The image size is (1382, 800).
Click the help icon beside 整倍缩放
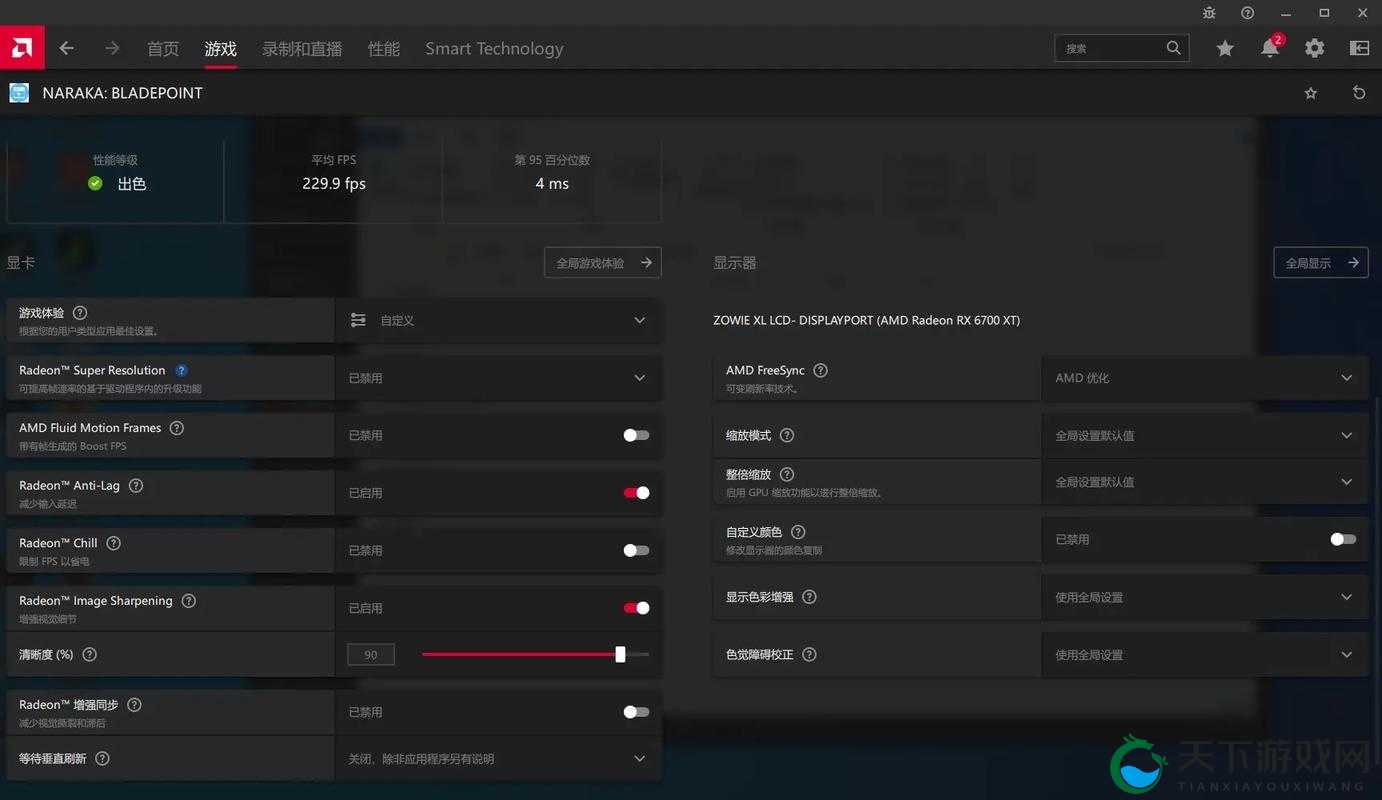787,475
